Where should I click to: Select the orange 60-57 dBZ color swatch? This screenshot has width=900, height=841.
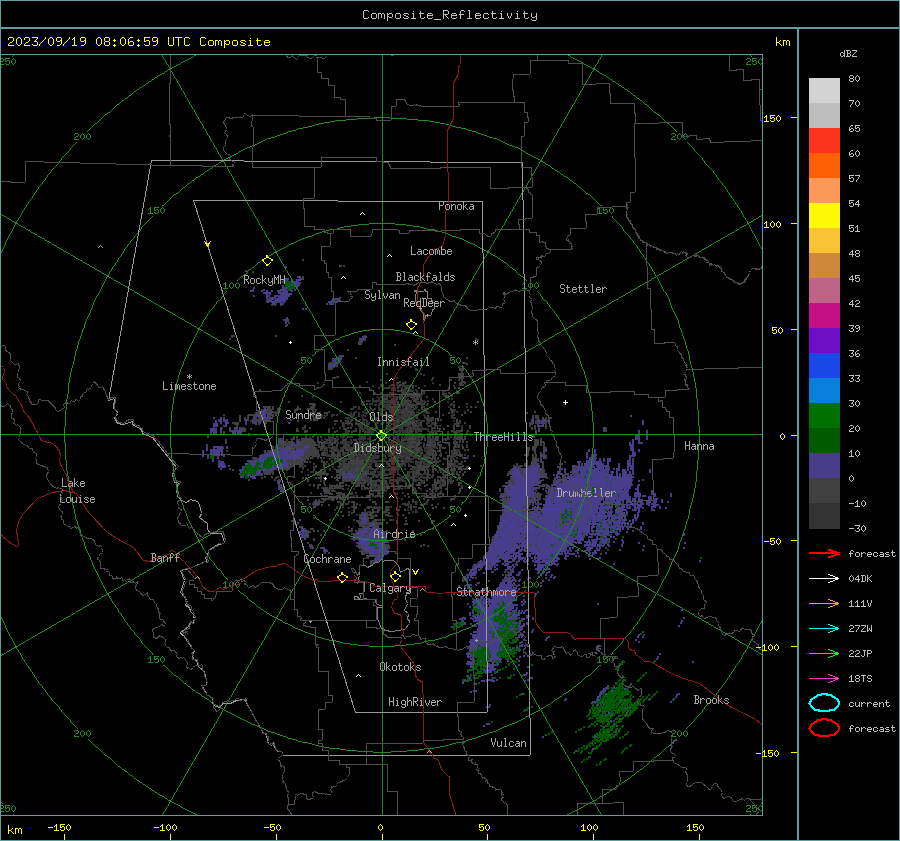tap(824, 166)
